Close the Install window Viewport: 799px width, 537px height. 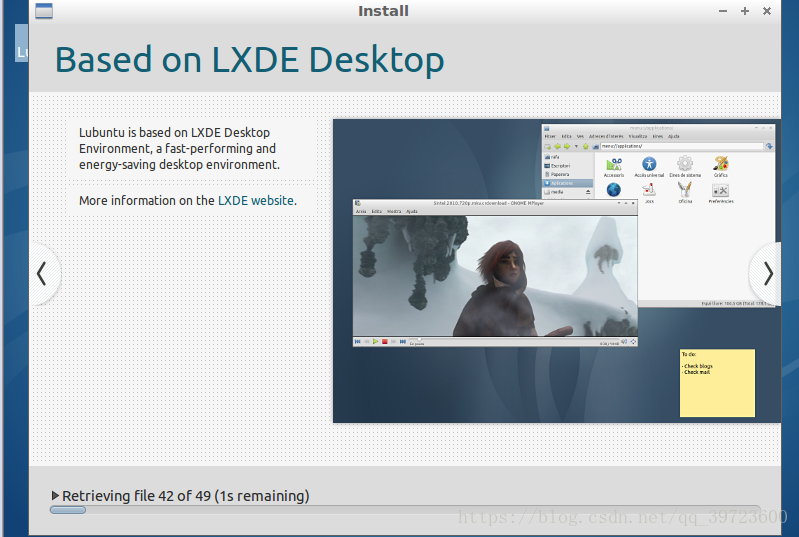pyautogui.click(x=766, y=11)
